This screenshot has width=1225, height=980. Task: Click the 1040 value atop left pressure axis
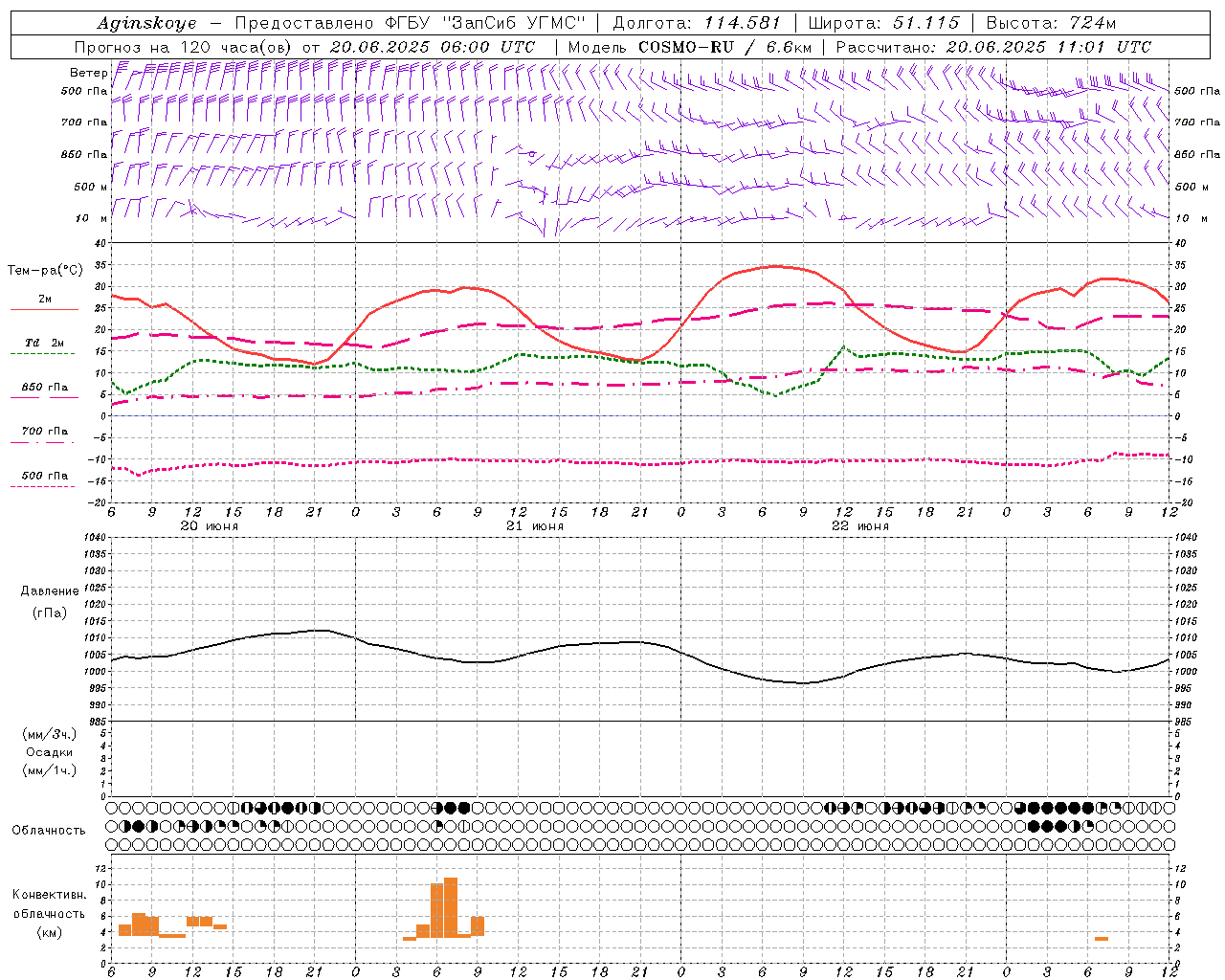point(93,538)
